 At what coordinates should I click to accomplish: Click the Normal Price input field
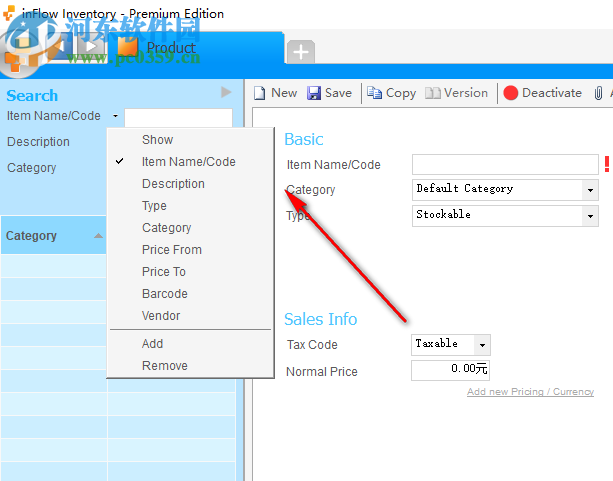450,370
